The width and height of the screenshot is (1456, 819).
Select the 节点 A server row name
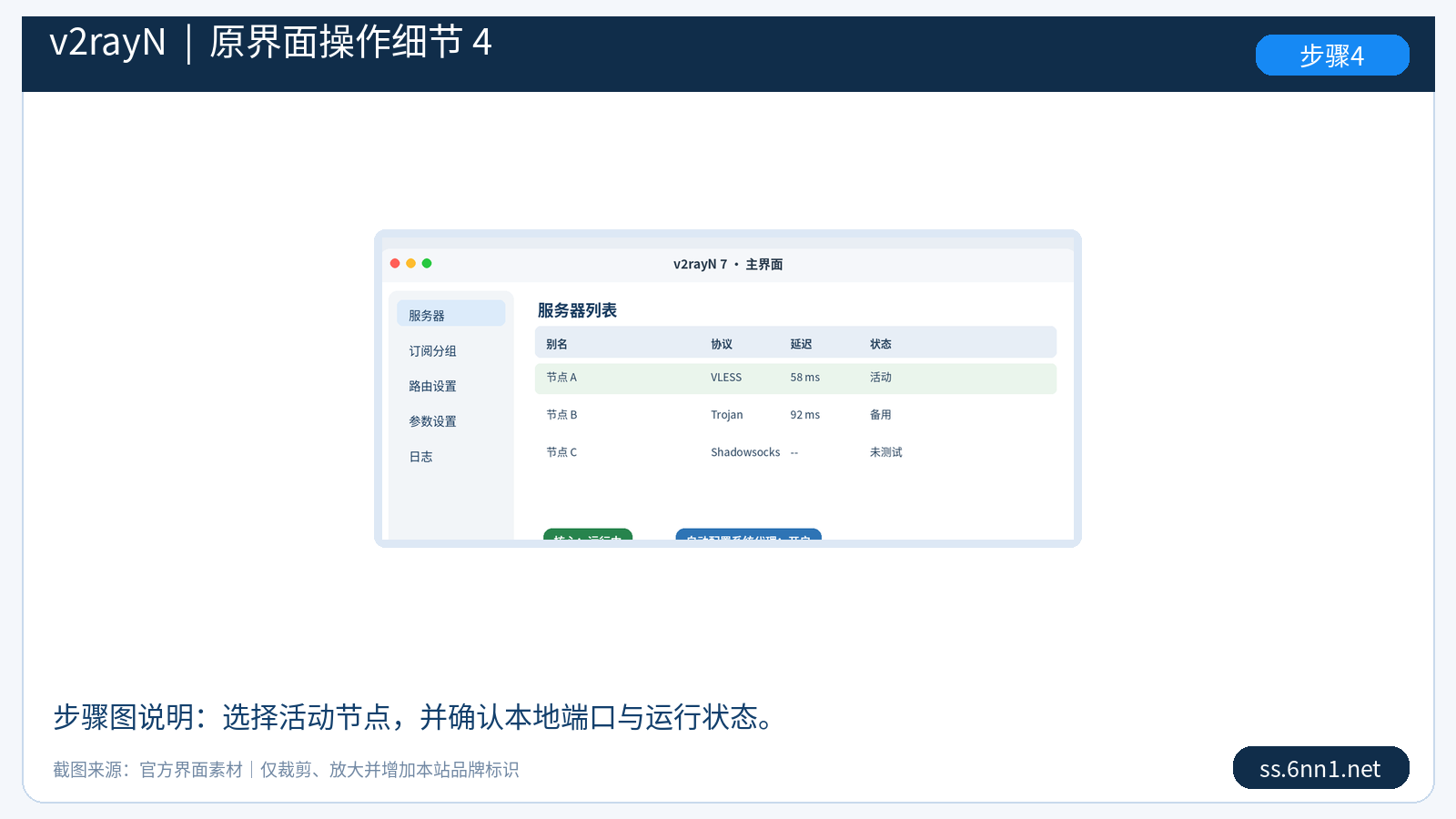[561, 378]
